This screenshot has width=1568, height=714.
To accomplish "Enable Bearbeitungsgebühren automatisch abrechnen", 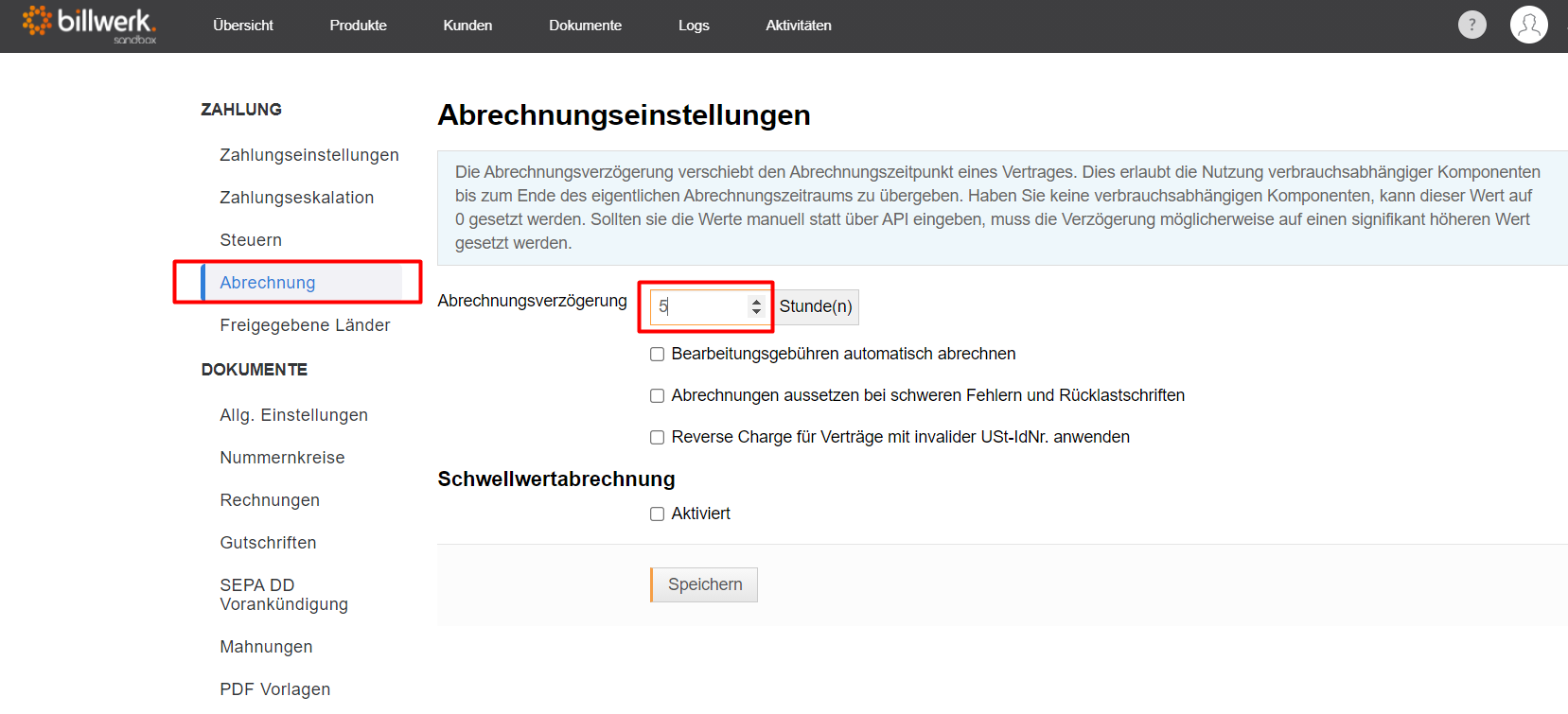I will point(657,355).
